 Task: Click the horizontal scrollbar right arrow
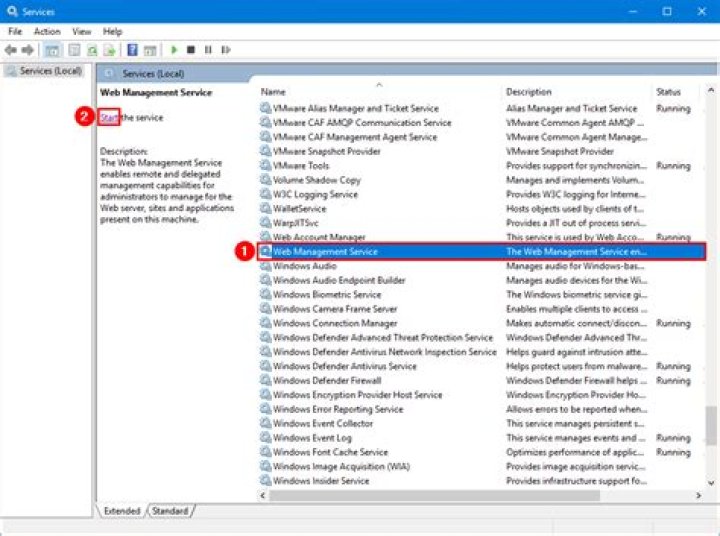(698, 495)
